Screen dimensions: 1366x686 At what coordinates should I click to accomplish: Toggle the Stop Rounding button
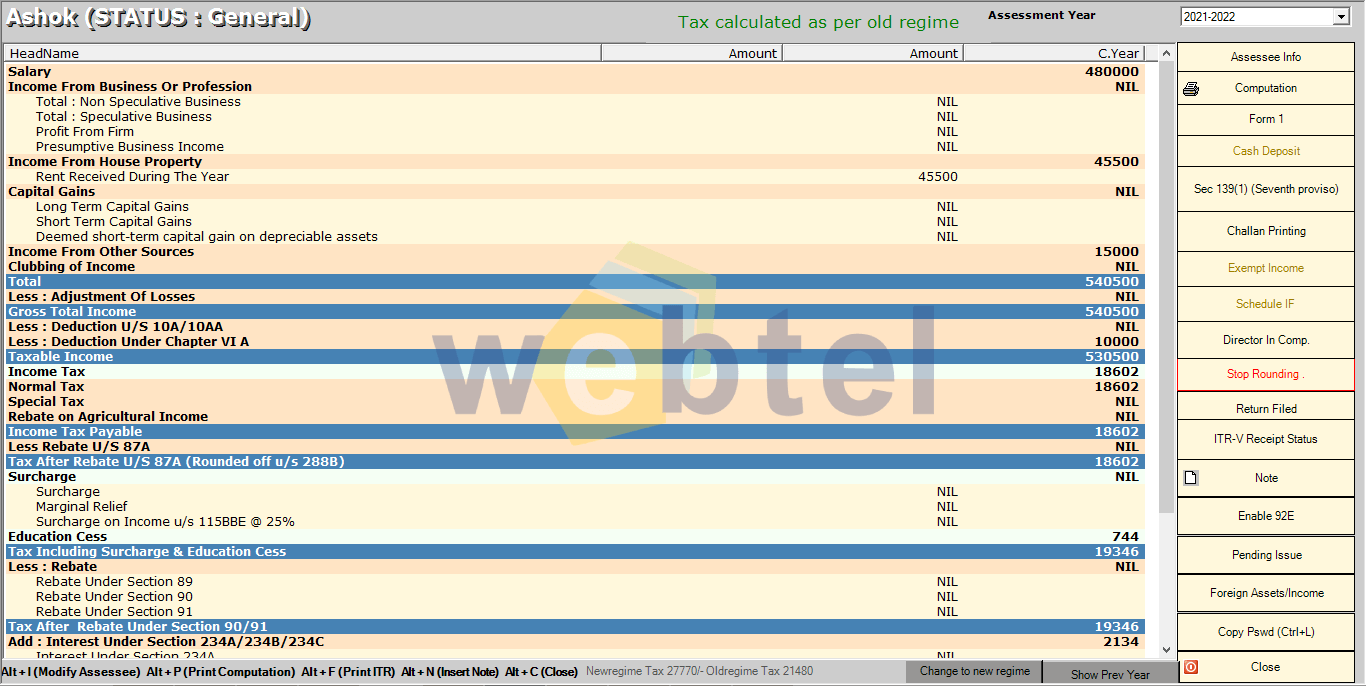[1266, 374]
